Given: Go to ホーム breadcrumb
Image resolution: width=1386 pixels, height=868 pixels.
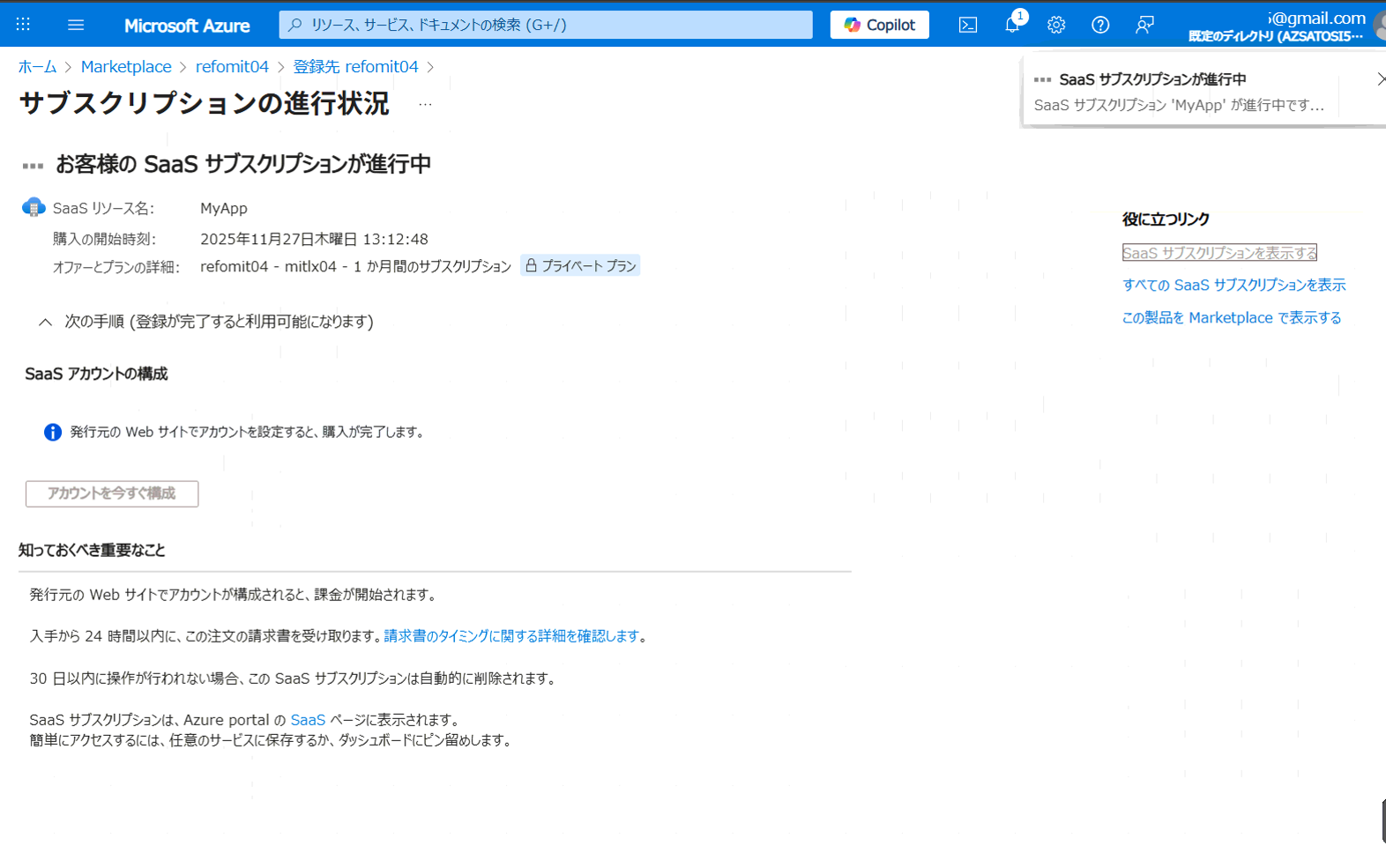Looking at the screenshot, I should (37, 67).
